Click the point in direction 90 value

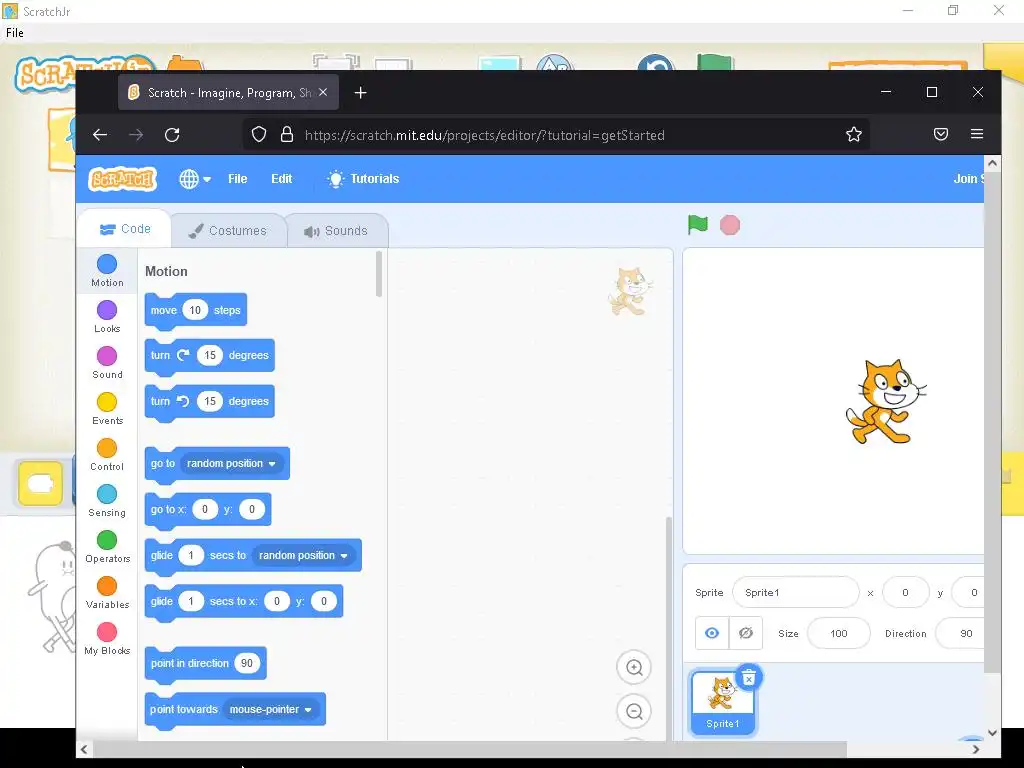pyautogui.click(x=247, y=664)
